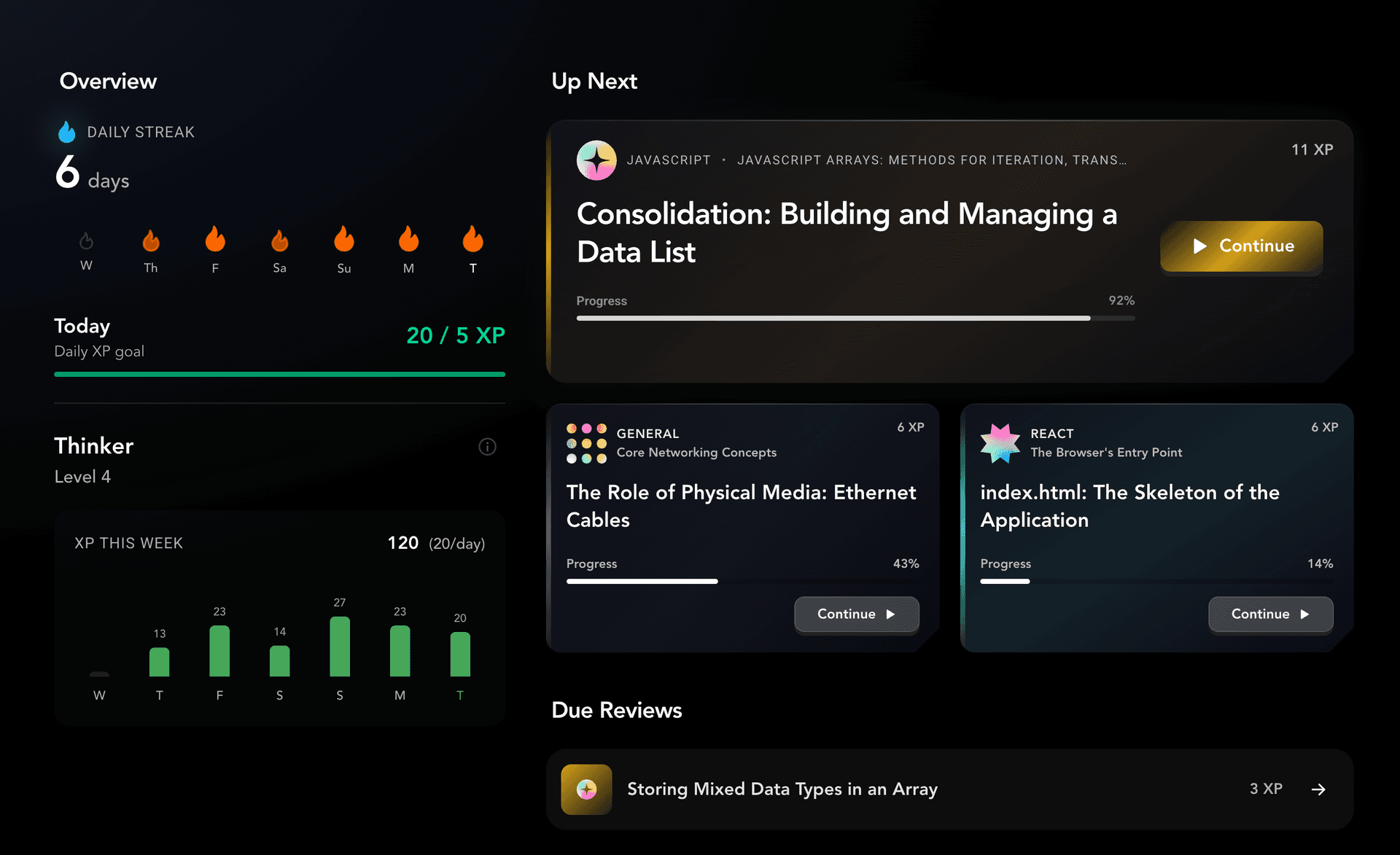Click the truncated JavaScript Arrays breadcrumb text

(932, 160)
